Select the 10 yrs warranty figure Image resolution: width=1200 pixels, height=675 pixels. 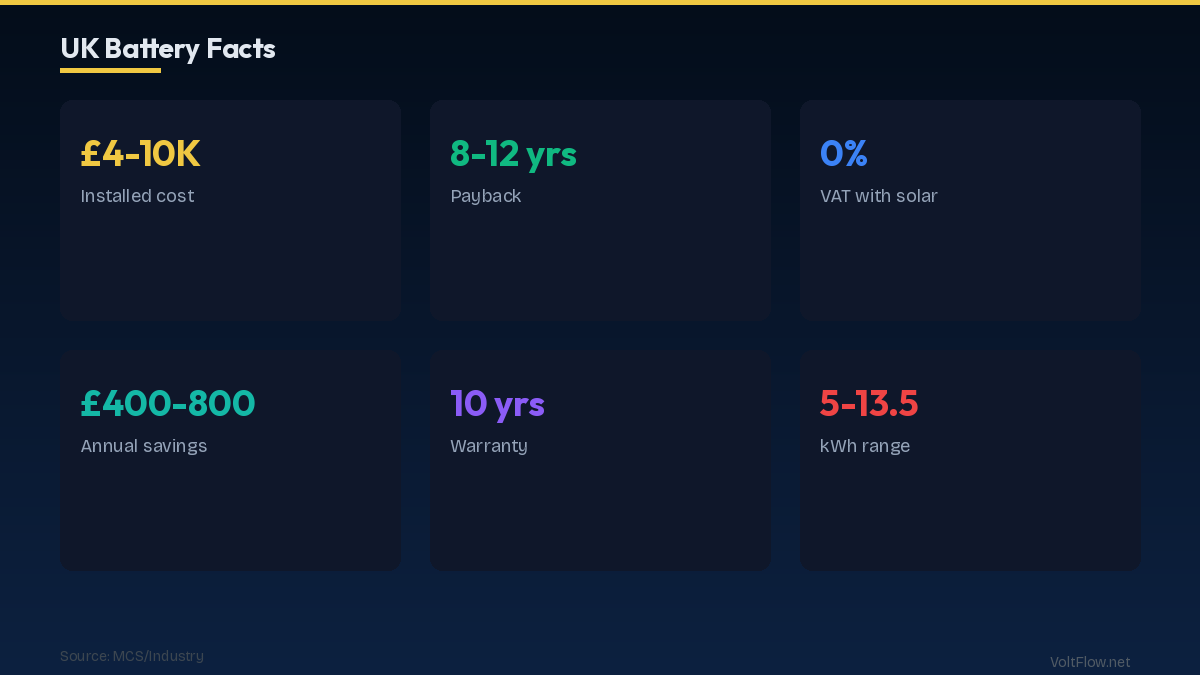pyautogui.click(x=497, y=404)
